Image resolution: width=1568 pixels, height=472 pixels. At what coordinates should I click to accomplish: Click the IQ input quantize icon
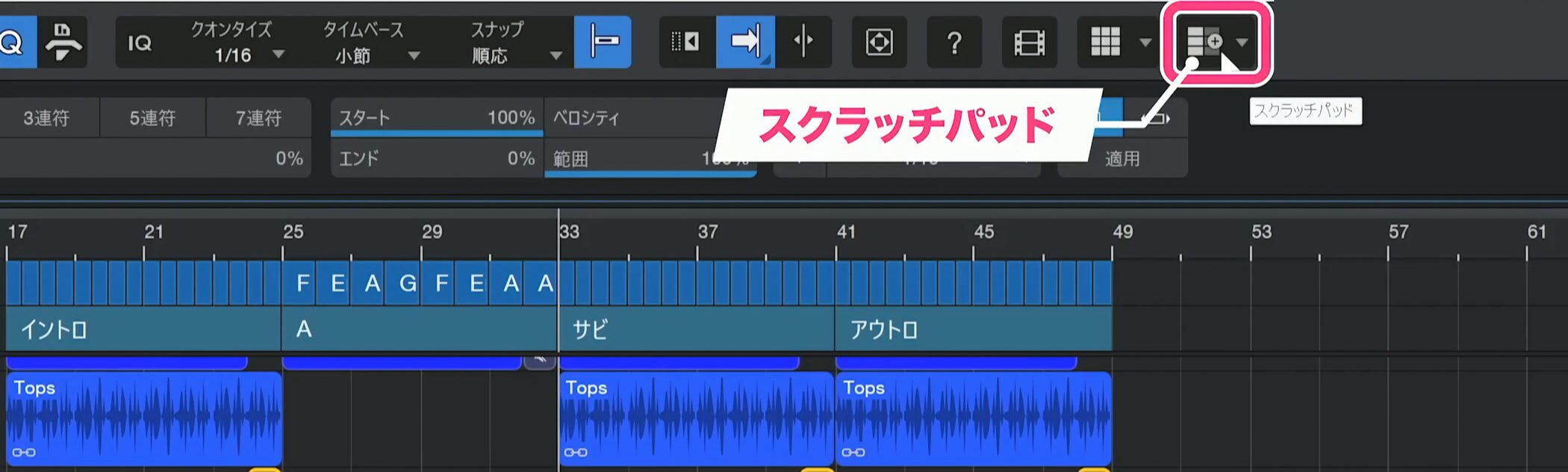click(x=140, y=43)
